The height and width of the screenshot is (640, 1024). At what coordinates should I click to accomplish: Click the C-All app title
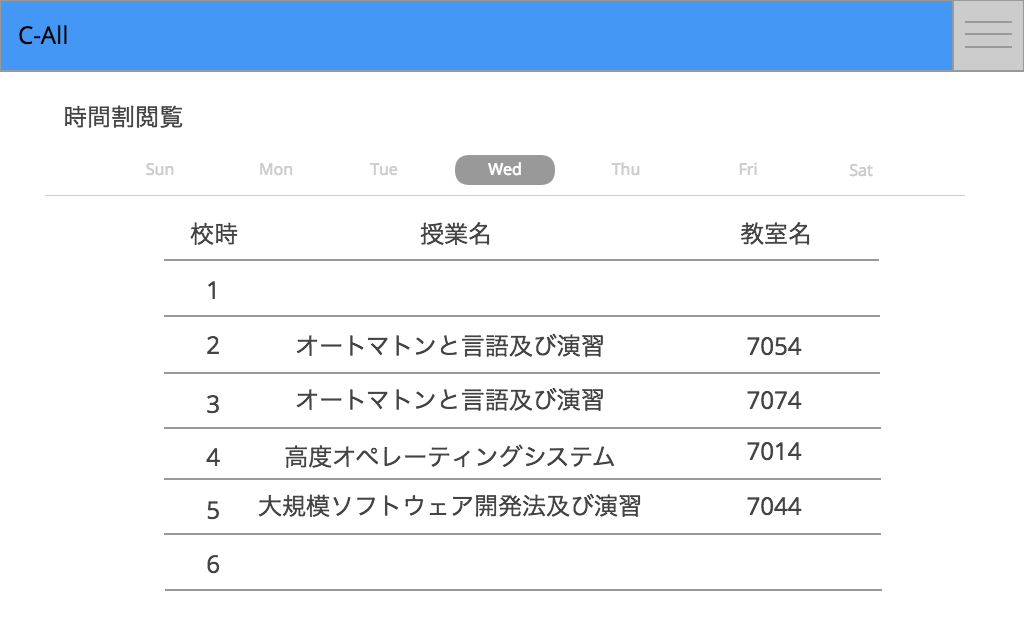click(x=43, y=36)
